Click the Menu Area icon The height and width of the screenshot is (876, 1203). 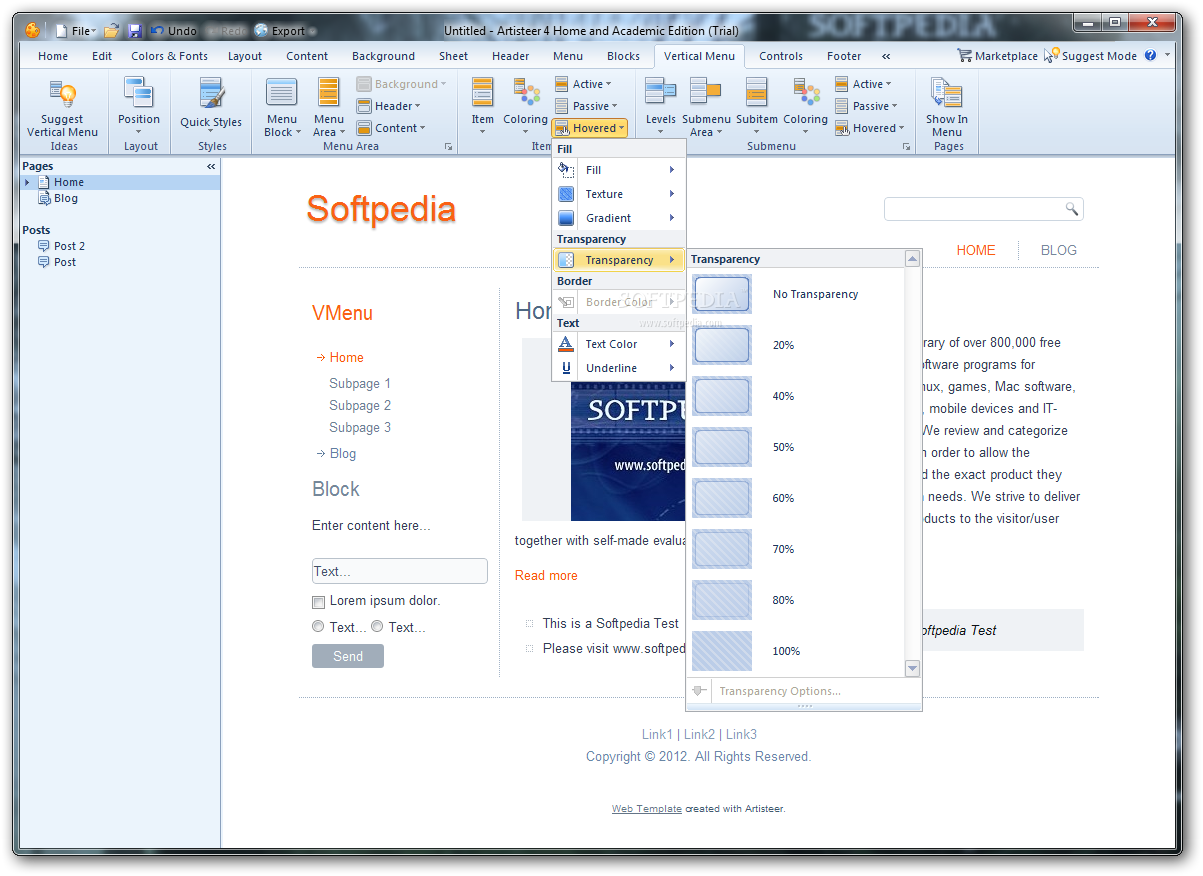point(329,93)
